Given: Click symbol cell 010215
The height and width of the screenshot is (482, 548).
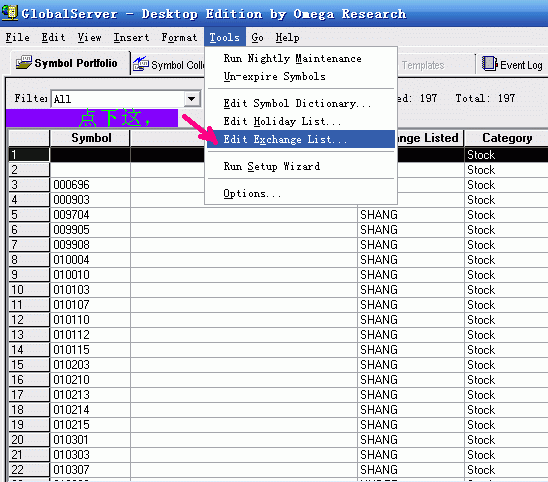Looking at the screenshot, I should coord(90,425).
